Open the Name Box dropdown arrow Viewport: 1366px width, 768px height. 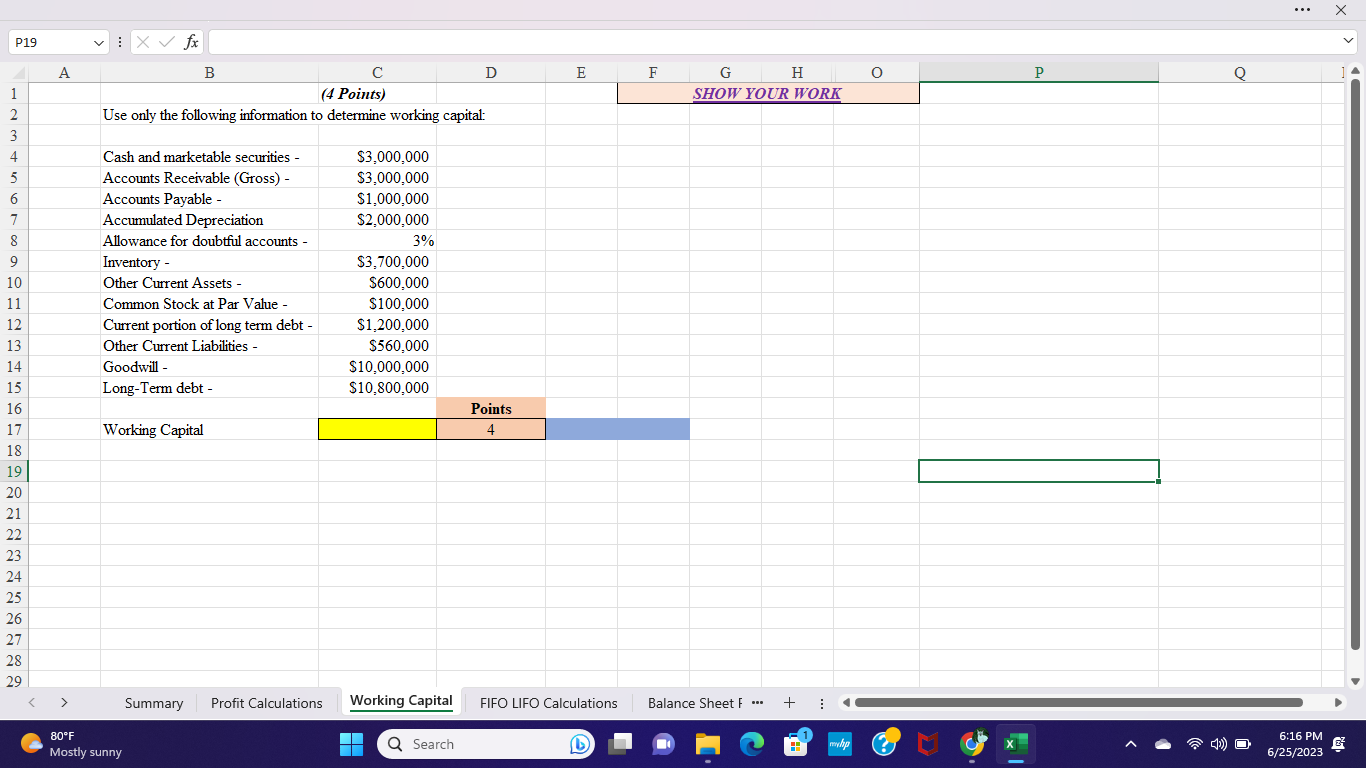97,42
